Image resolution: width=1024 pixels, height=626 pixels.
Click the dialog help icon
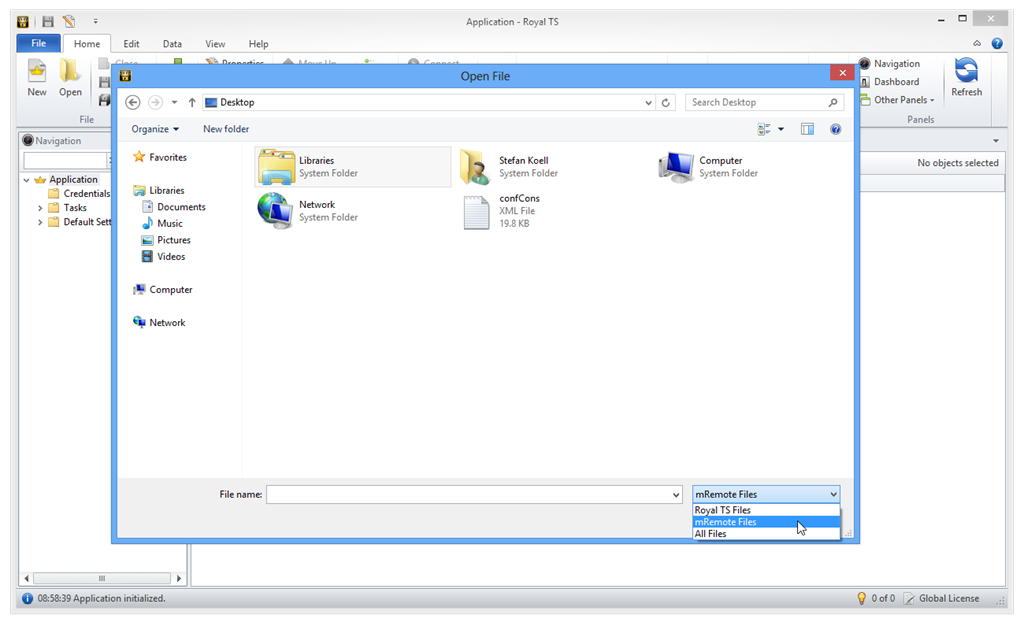click(835, 129)
